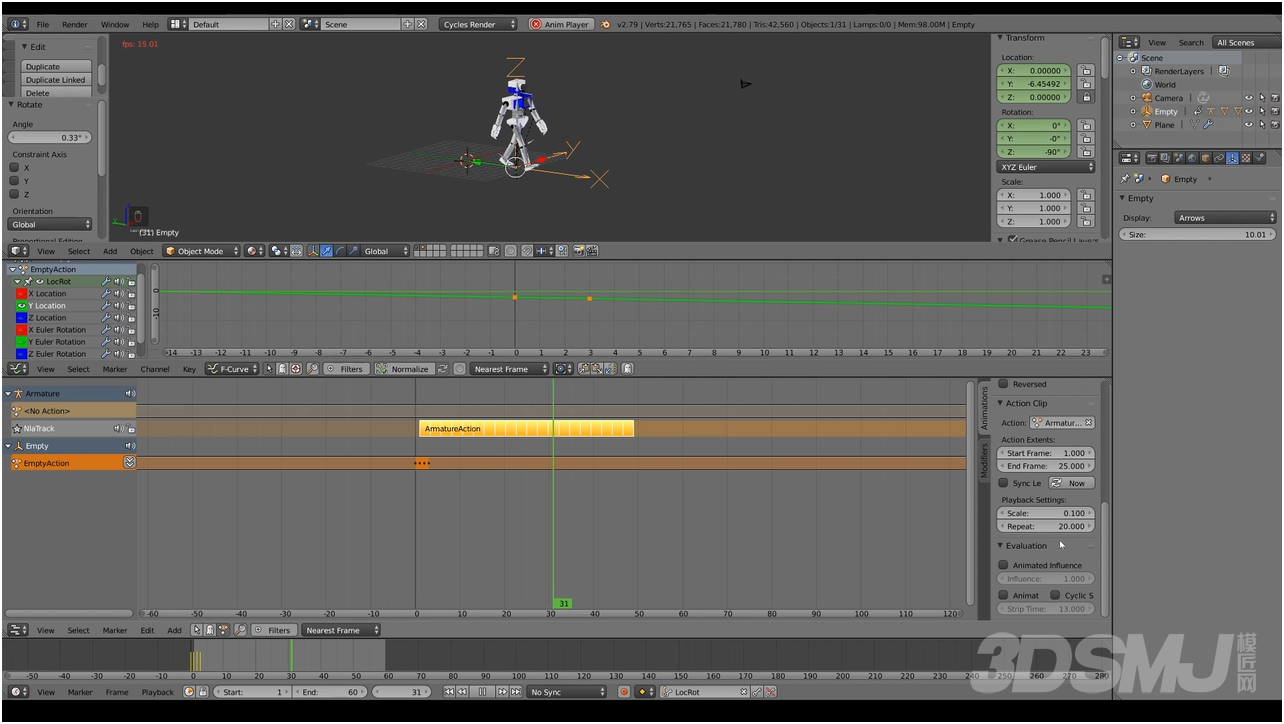Viewport: 1284px width, 724px height.
Task: Toggle lock on Location X
Action: coord(1086,71)
